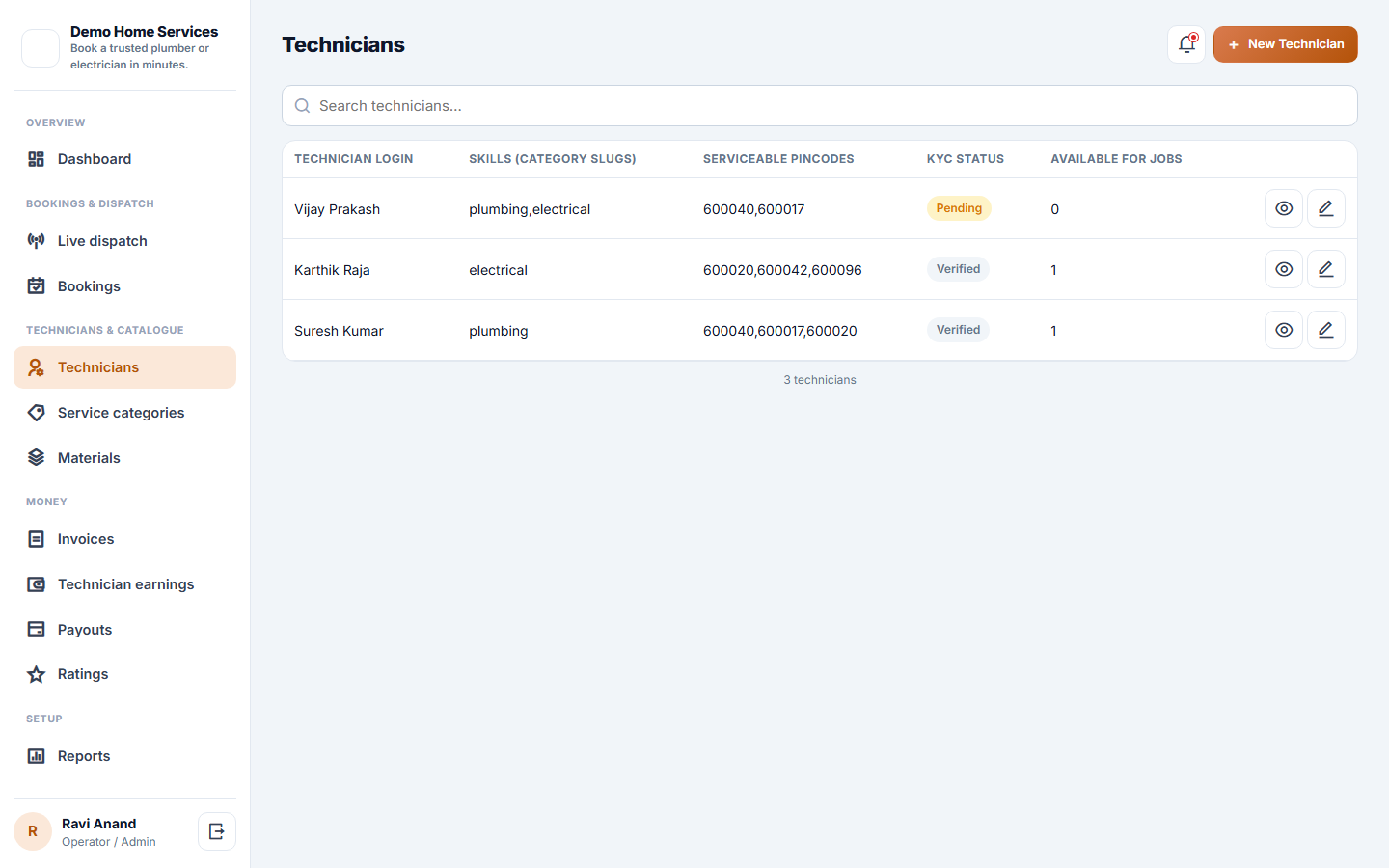The image size is (1389, 868).
Task: Click pincodes 600020,600042,600096
Action: tap(782, 270)
